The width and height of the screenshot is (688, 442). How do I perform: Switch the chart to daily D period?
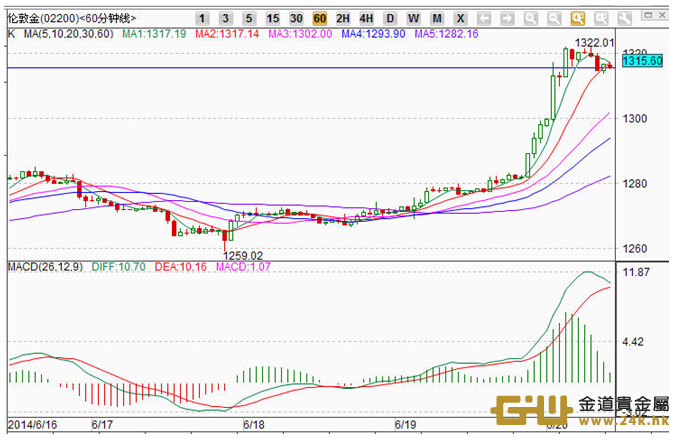click(389, 19)
